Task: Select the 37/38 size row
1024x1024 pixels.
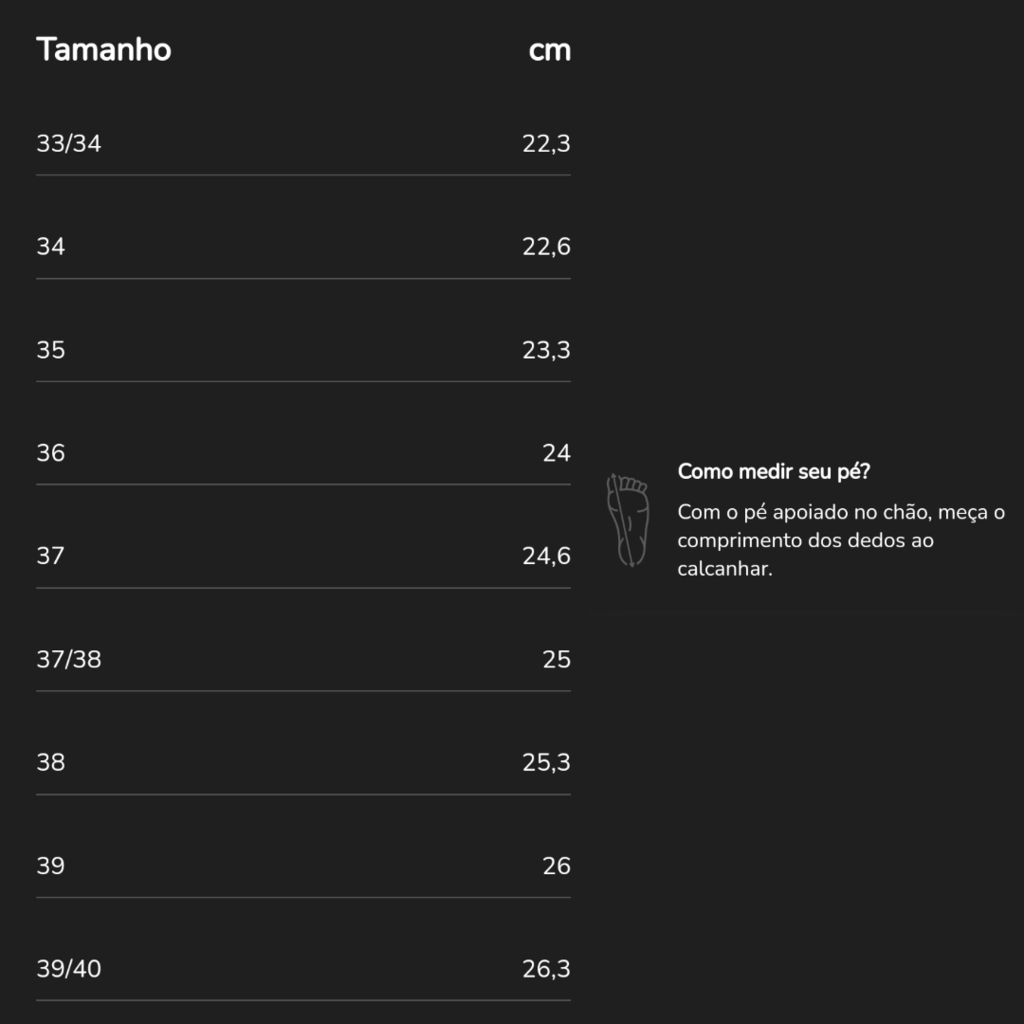Action: [303, 660]
